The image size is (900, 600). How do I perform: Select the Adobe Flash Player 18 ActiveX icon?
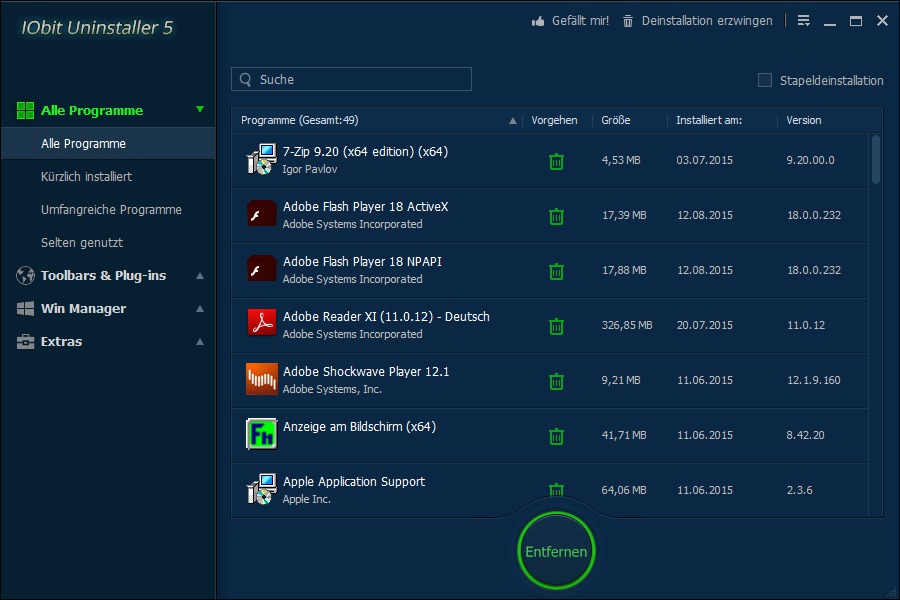[x=262, y=214]
